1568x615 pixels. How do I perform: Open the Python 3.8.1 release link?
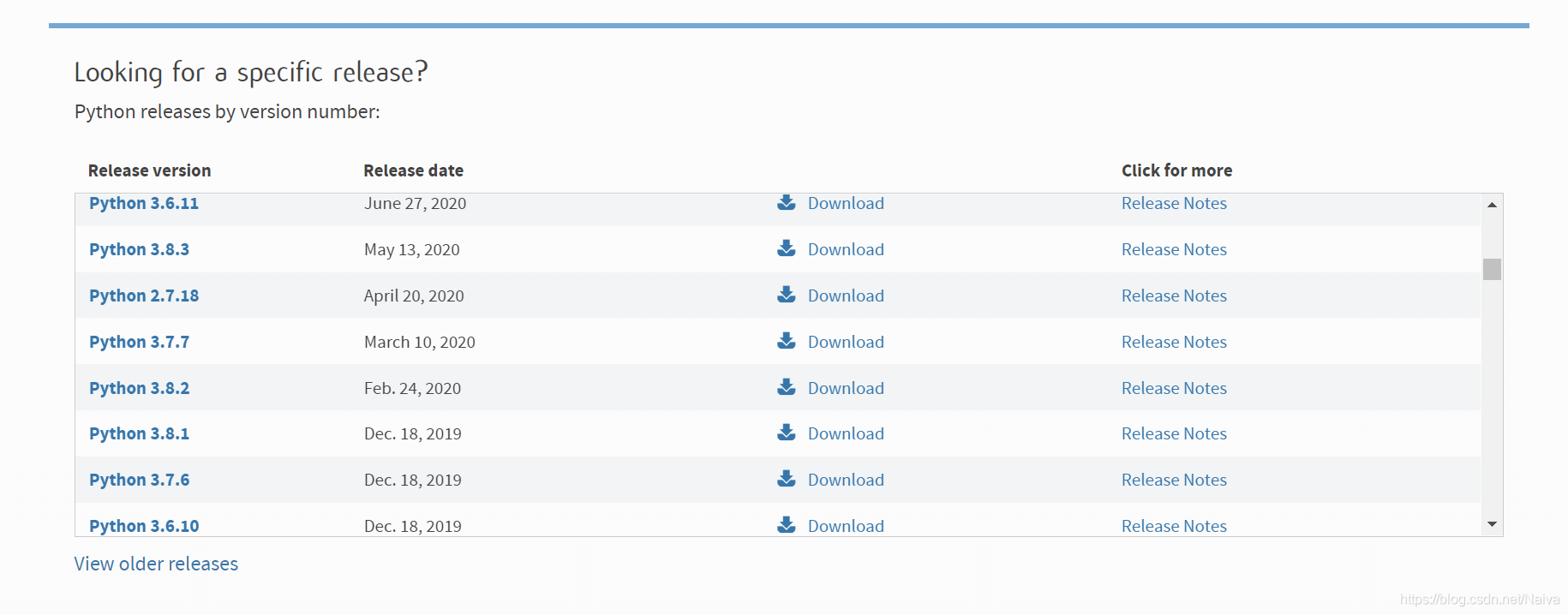(139, 433)
